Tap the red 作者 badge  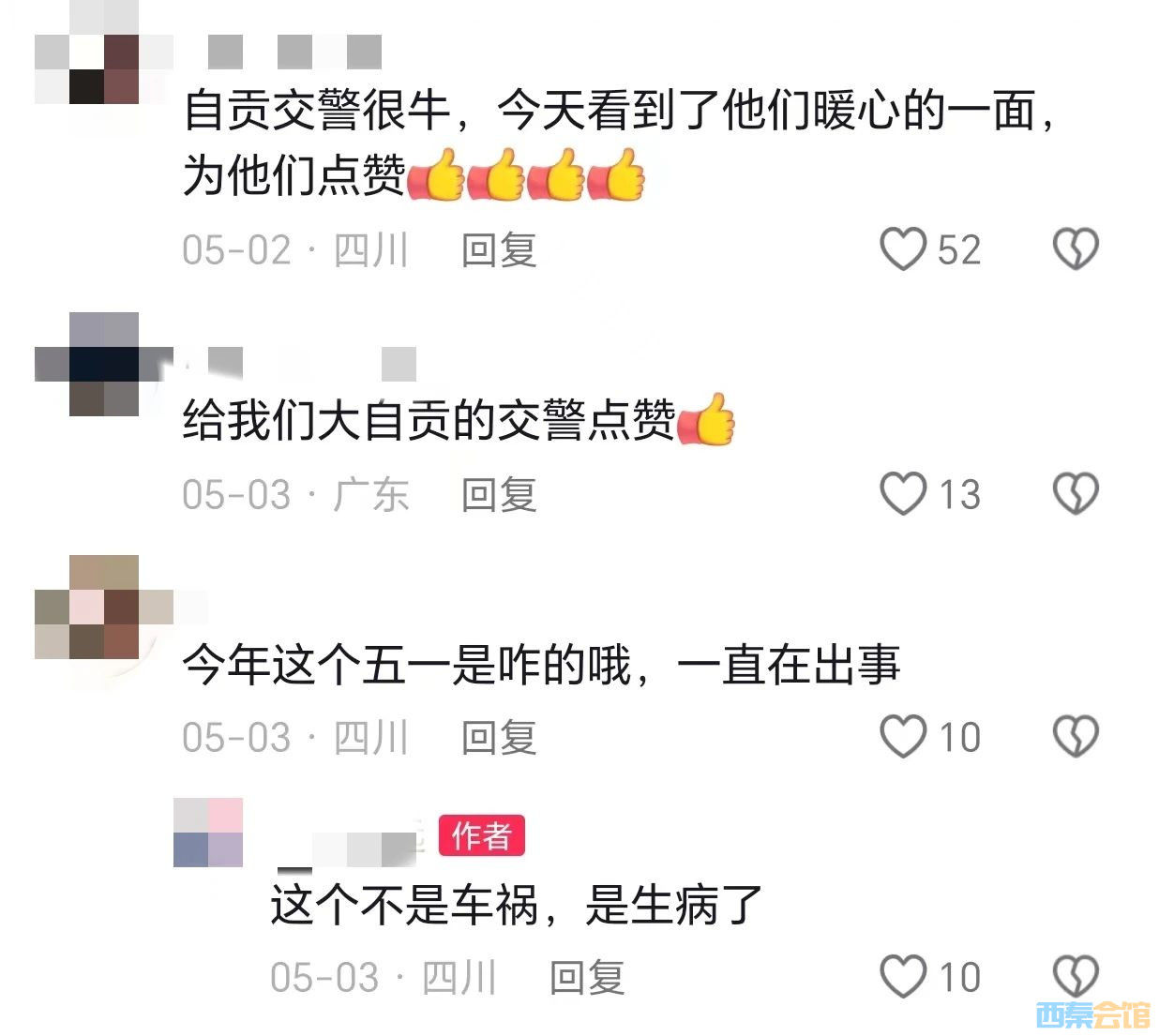(x=482, y=835)
